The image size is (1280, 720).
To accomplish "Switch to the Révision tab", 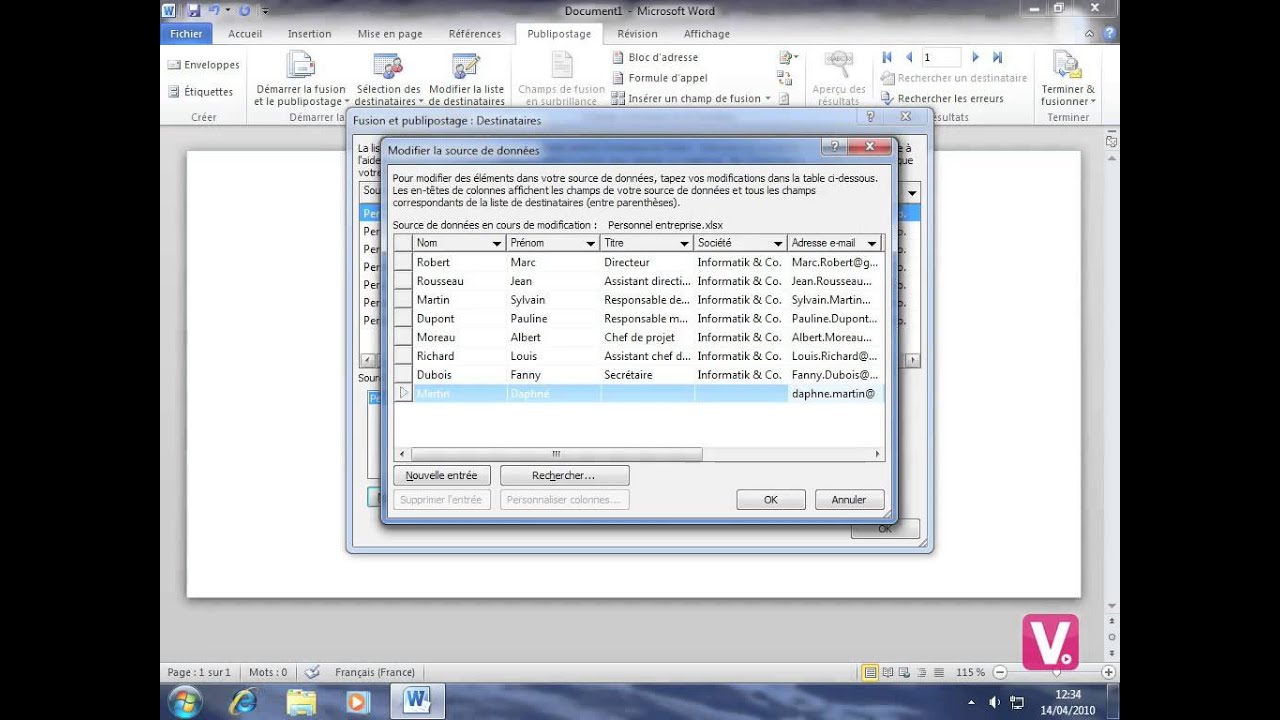I will point(638,34).
